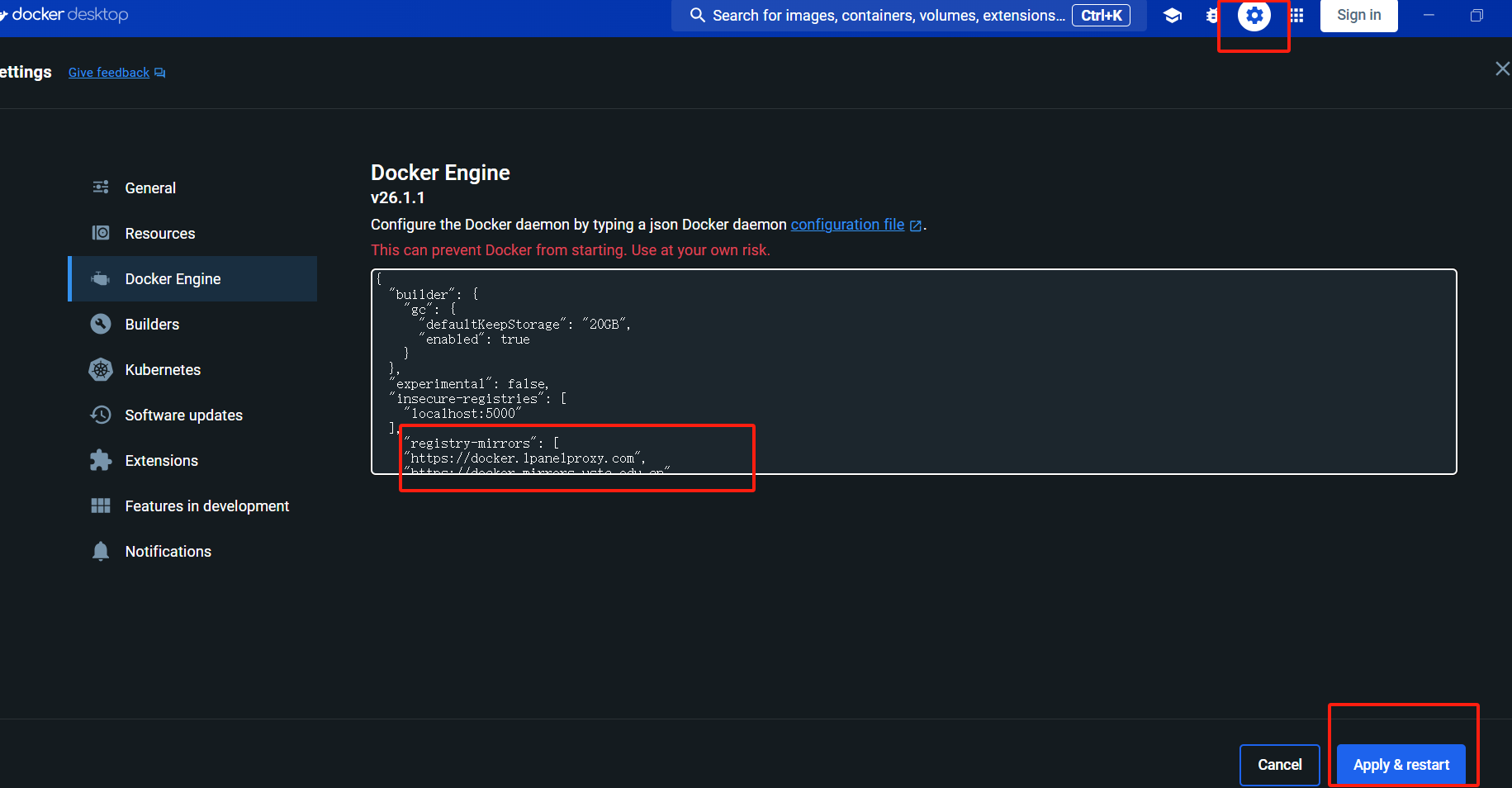
Task: Click the external link icon after configuration file
Action: [x=915, y=225]
